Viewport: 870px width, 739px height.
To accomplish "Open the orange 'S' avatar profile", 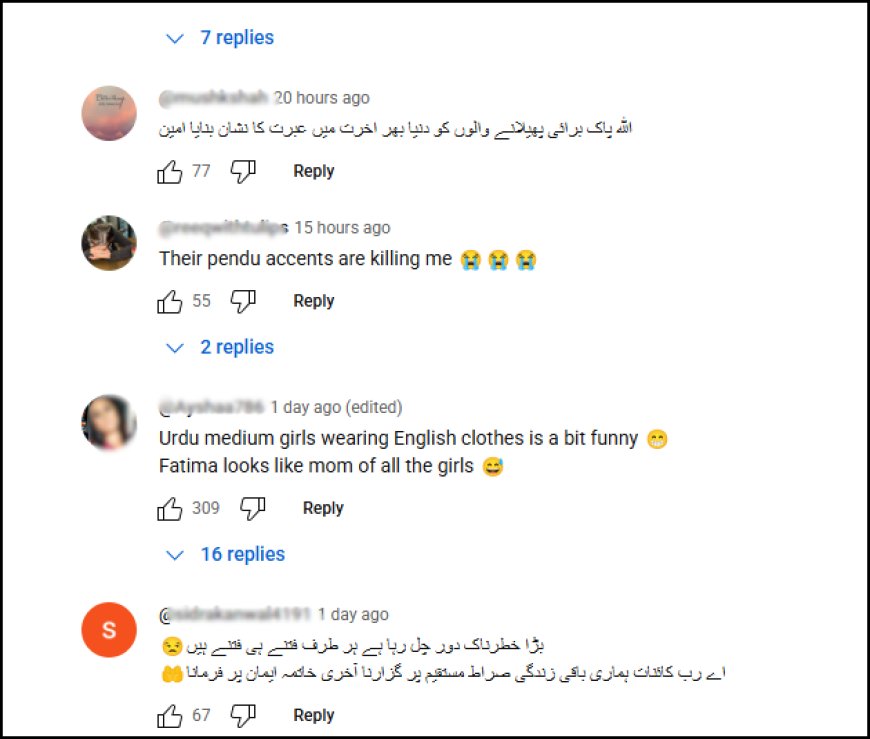I will [109, 630].
